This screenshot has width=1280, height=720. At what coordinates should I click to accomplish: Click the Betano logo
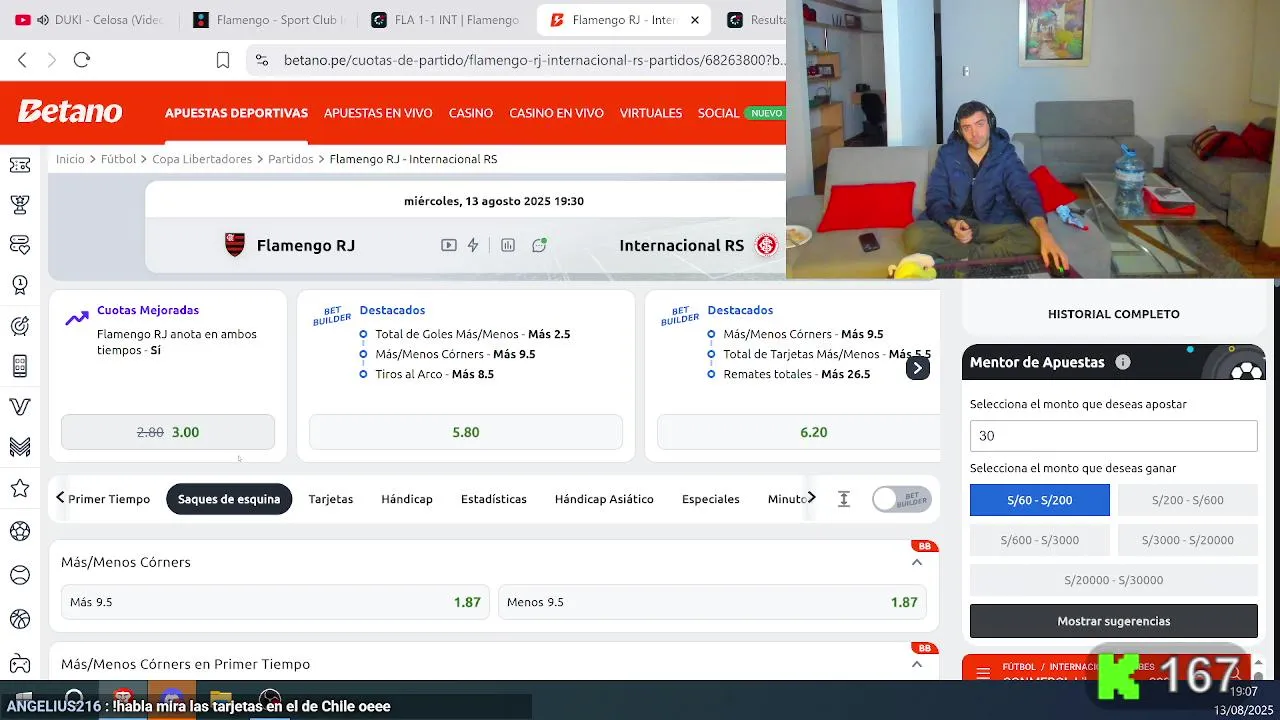point(70,112)
